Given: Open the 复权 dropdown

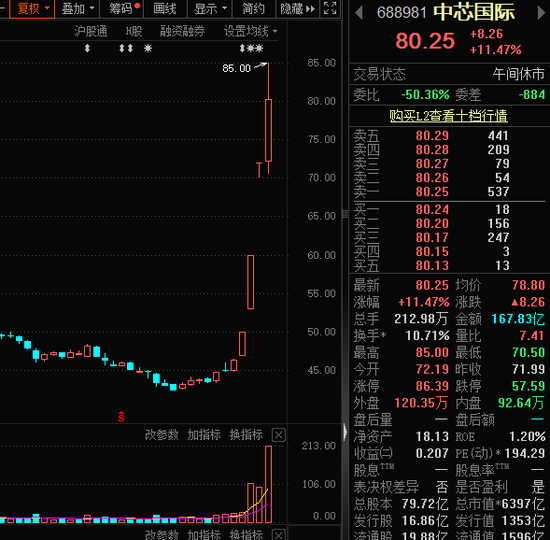Looking at the screenshot, I should (x=32, y=9).
